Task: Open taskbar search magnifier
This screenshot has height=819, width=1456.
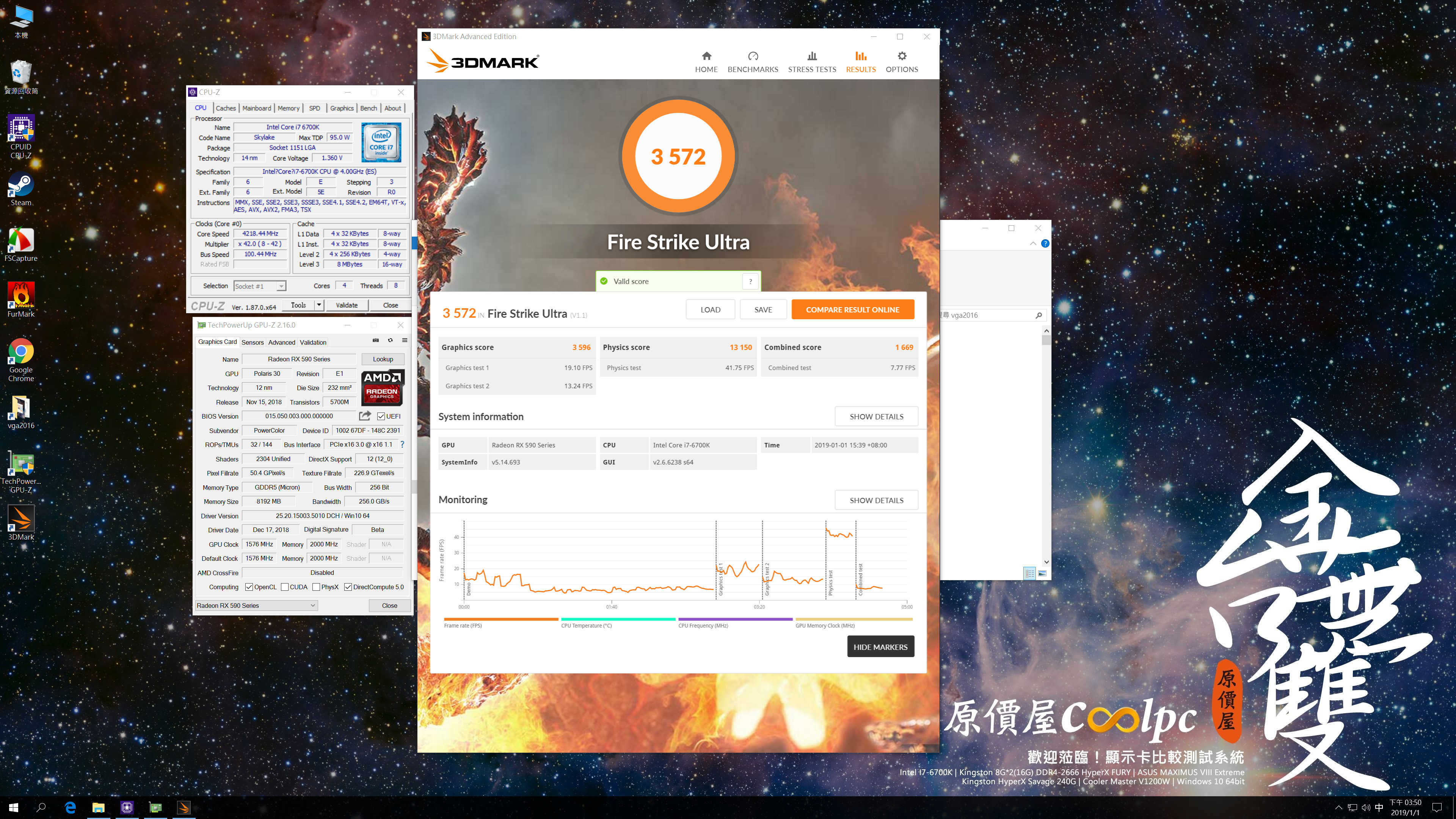Action: [x=41, y=808]
